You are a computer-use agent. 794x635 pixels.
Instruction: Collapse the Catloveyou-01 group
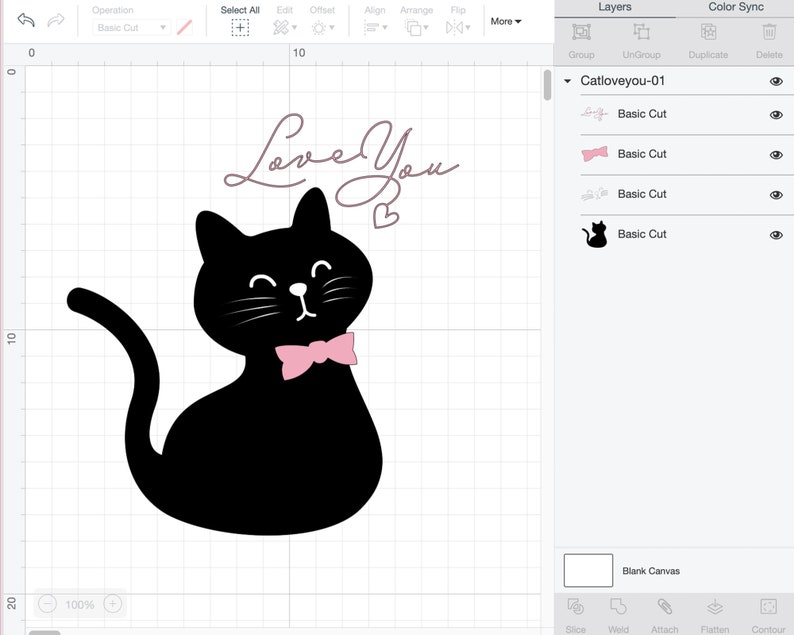(x=568, y=81)
